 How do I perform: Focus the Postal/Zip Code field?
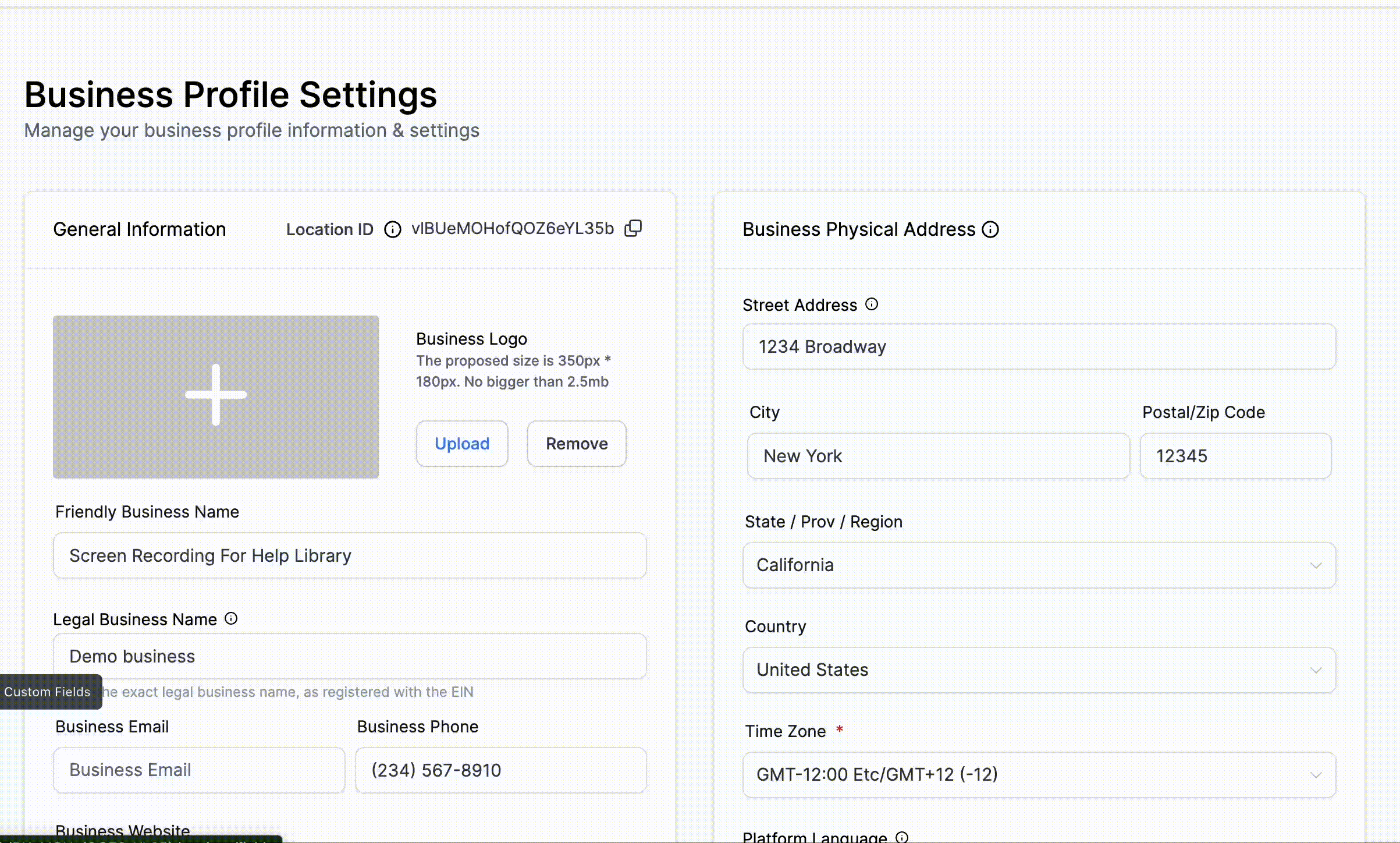tap(1235, 456)
